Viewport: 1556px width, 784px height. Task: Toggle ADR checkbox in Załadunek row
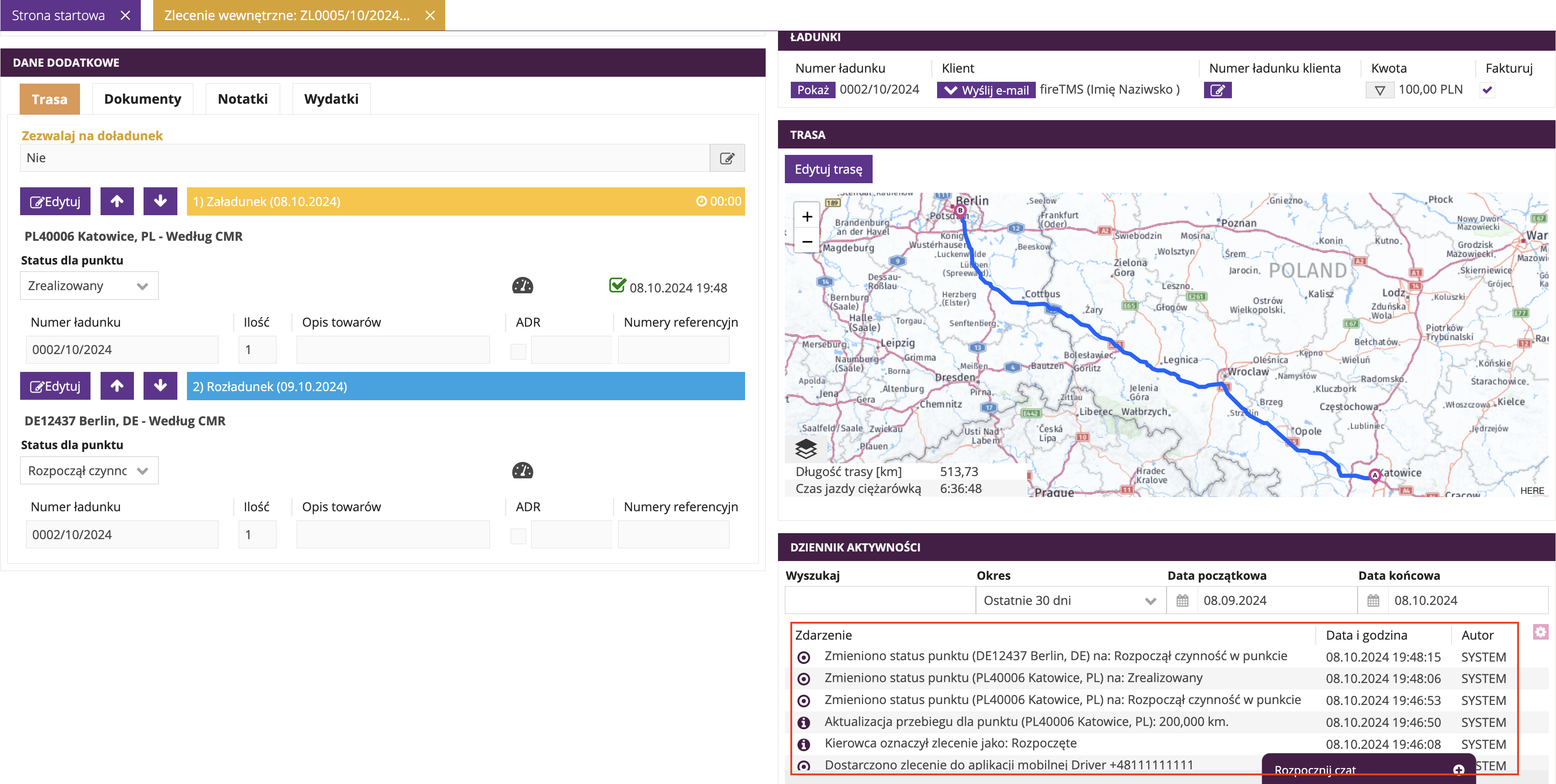click(x=518, y=351)
